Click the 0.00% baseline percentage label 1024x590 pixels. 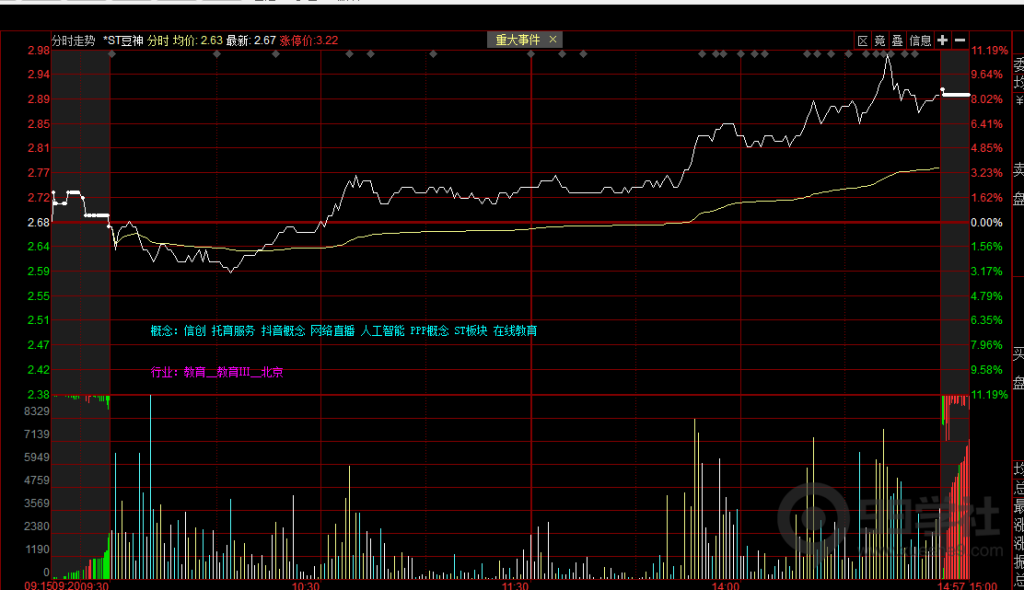pyautogui.click(x=986, y=222)
